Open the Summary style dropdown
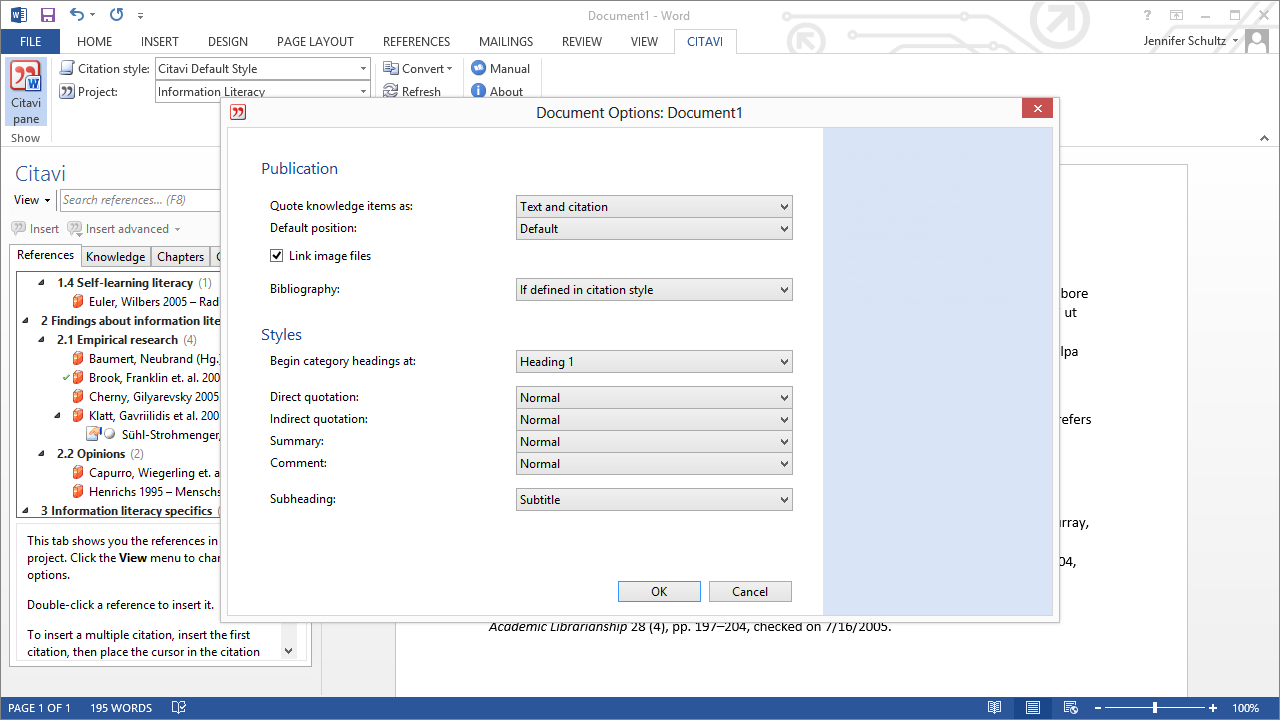Image resolution: width=1280 pixels, height=720 pixels. pos(654,442)
